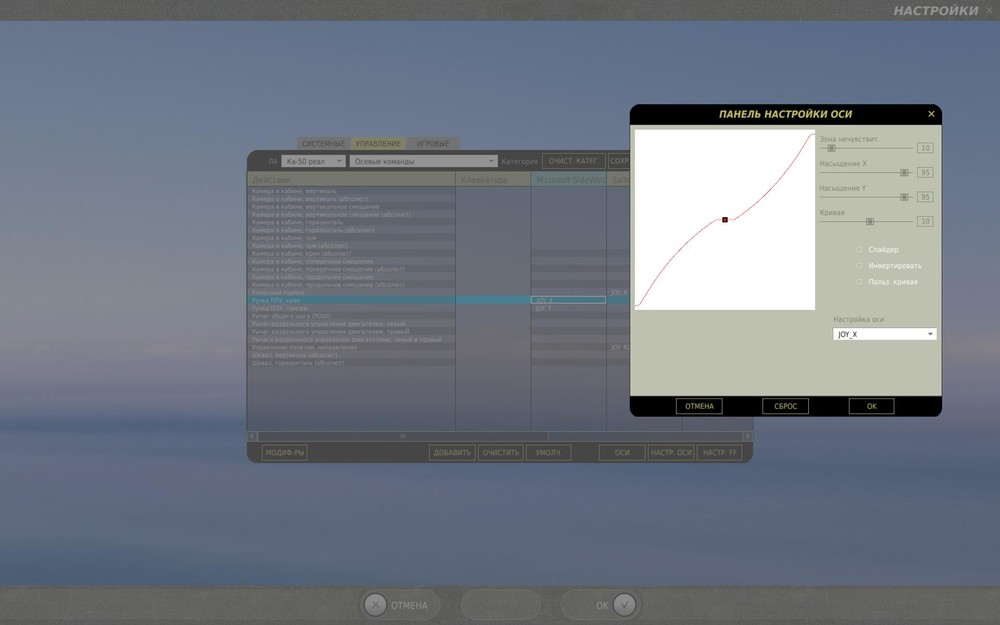Click the Насыщение X slider handle
Viewport: 1000px width, 625px height.
click(x=904, y=173)
